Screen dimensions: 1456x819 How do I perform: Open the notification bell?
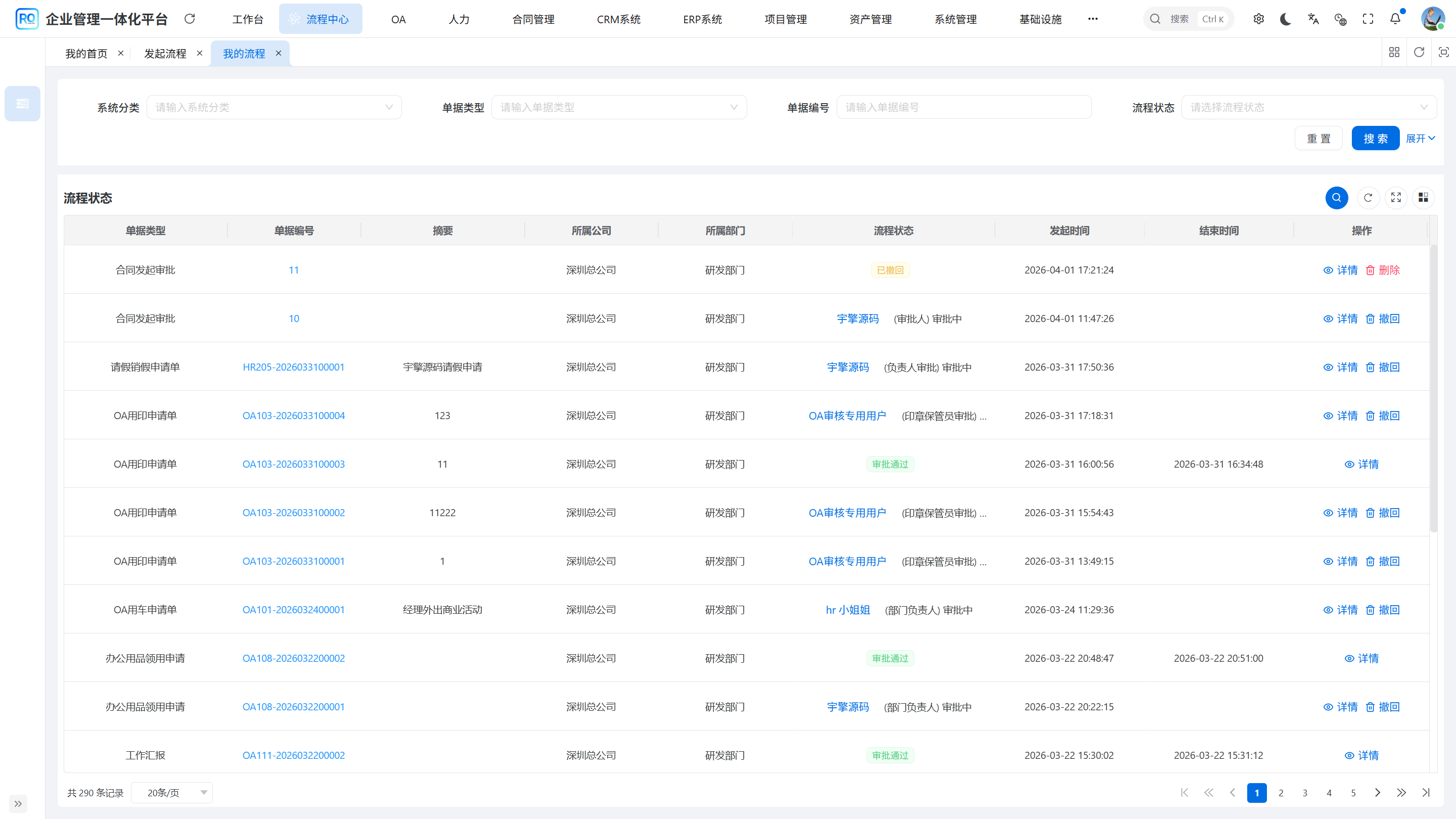1395,19
